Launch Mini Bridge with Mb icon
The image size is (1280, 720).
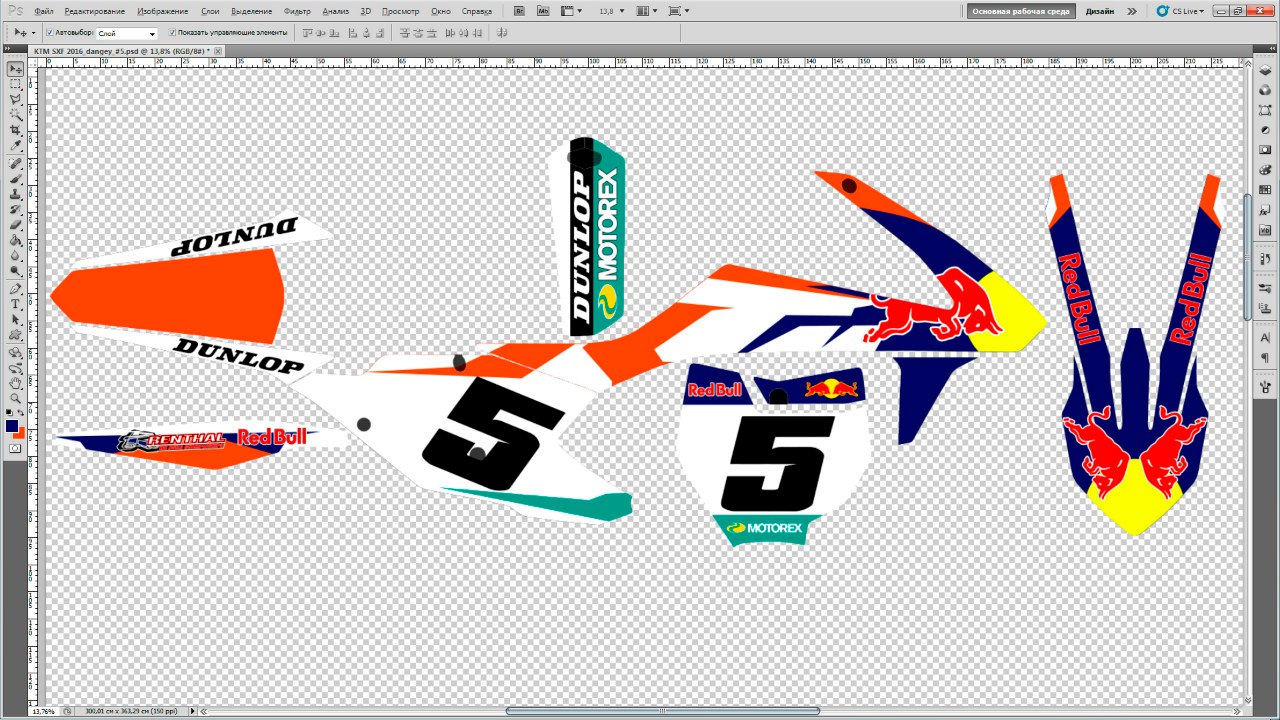tap(543, 11)
